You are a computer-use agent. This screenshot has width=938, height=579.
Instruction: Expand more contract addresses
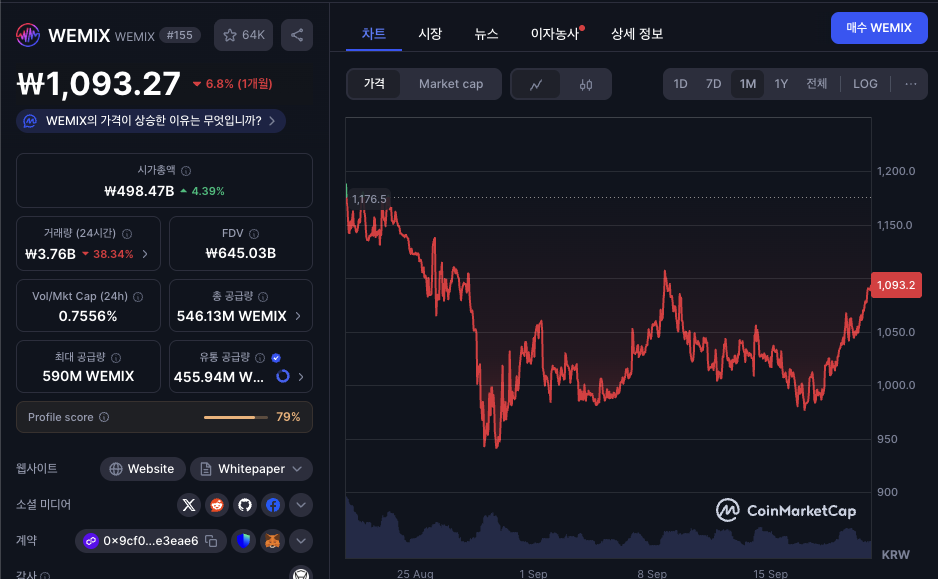300,541
